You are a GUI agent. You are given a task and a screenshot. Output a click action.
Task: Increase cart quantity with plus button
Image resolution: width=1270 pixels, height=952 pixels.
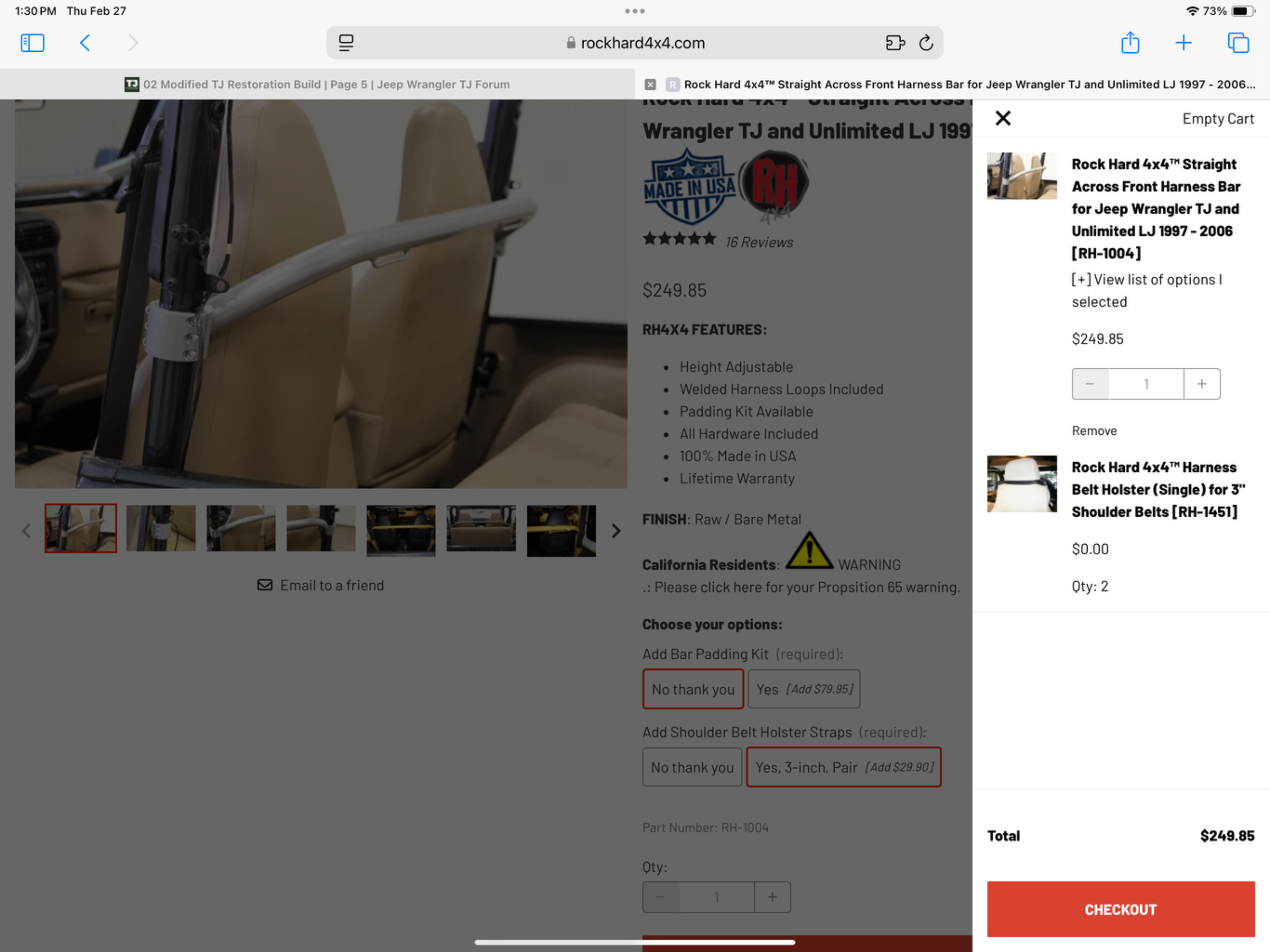[1201, 384]
